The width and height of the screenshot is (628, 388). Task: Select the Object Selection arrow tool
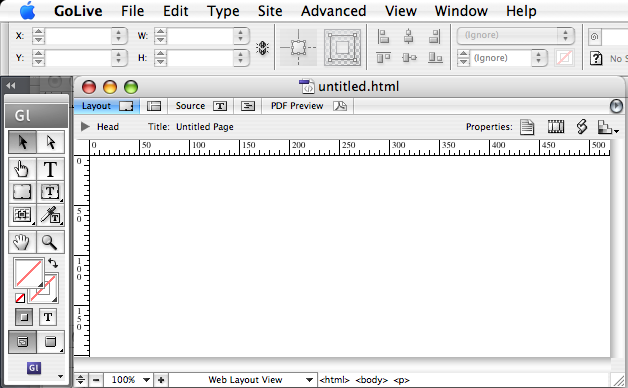22,142
